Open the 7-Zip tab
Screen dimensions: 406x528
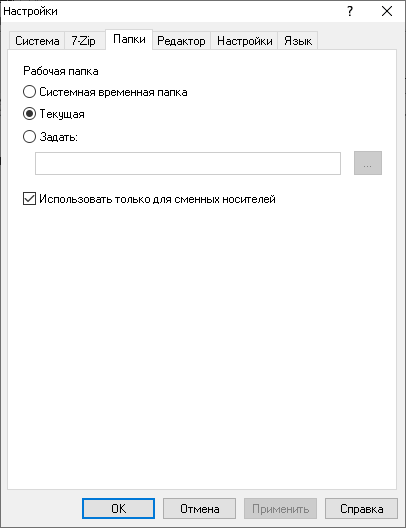click(x=83, y=41)
